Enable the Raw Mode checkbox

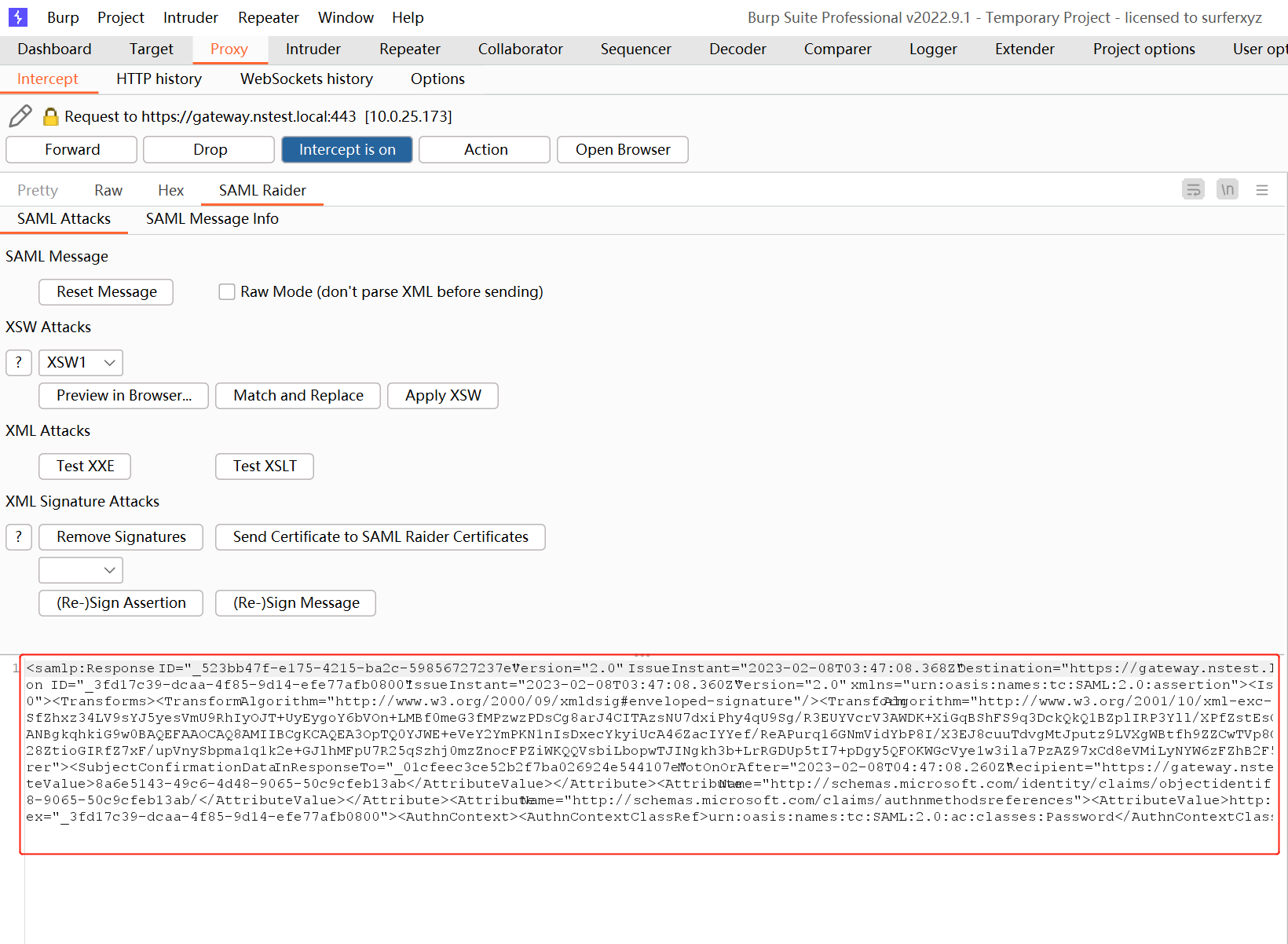(x=227, y=292)
